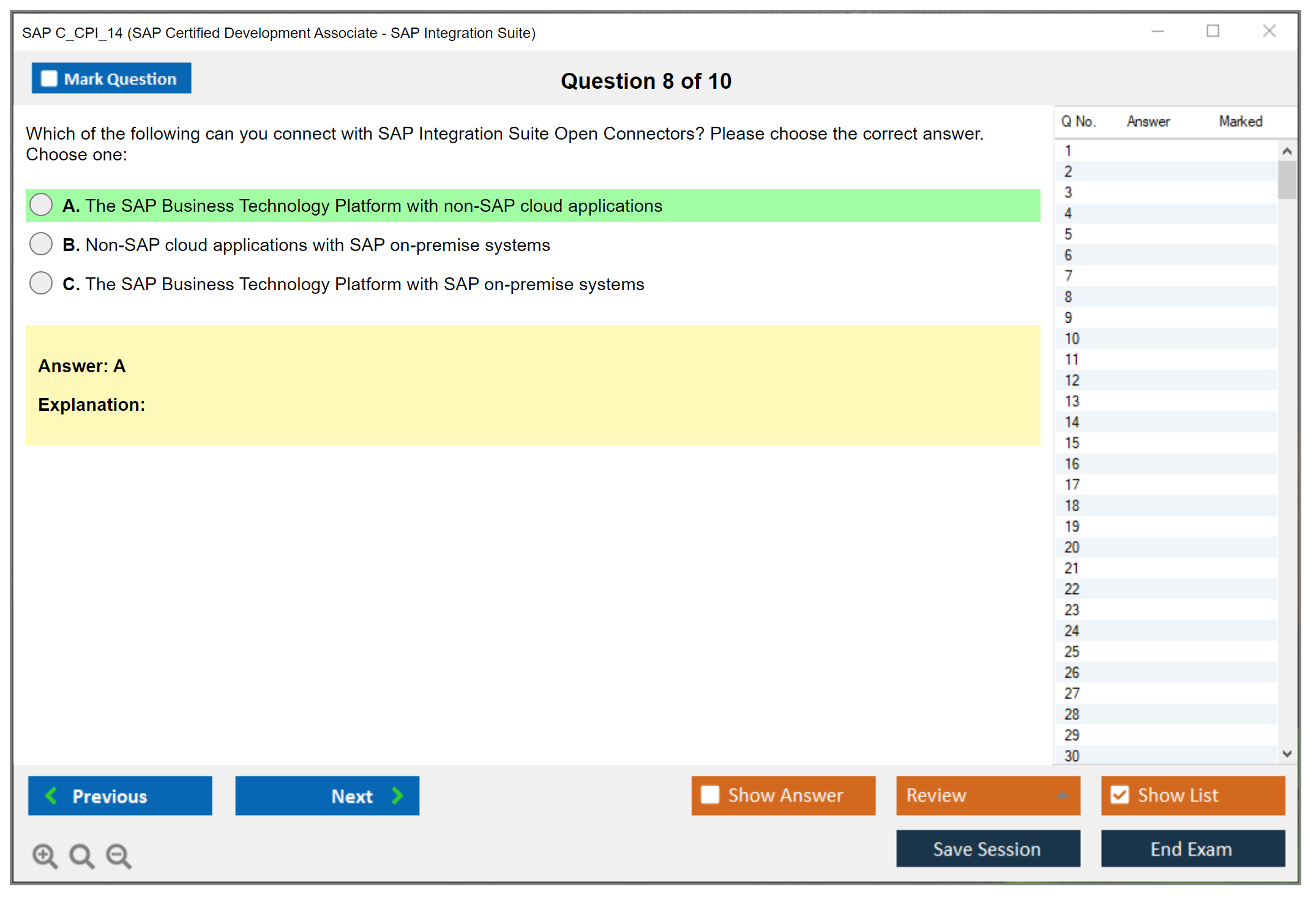The width and height of the screenshot is (1316, 900).
Task: Uncheck the Show List checkbox
Action: [1120, 795]
